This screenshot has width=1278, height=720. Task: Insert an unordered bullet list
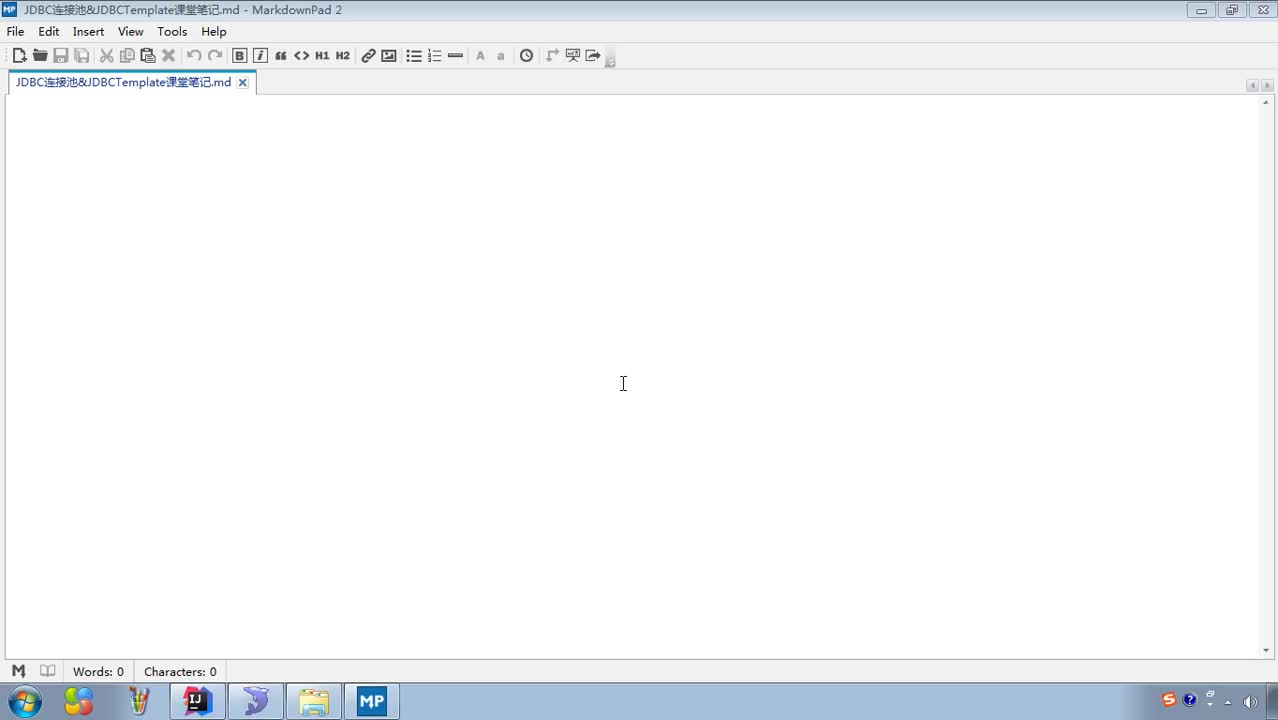pyautogui.click(x=414, y=56)
